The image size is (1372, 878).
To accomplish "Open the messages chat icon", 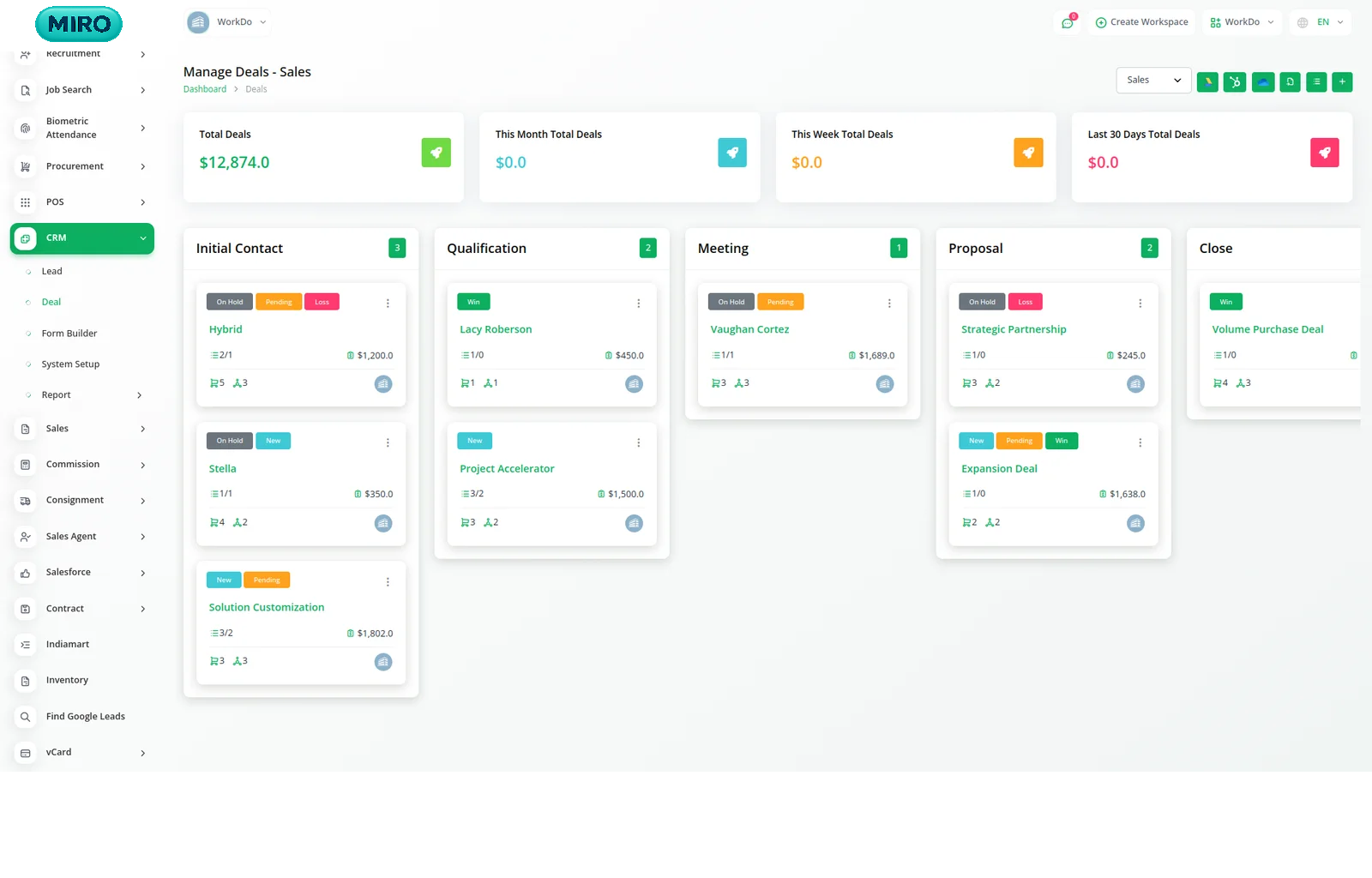I will 1068,23.
